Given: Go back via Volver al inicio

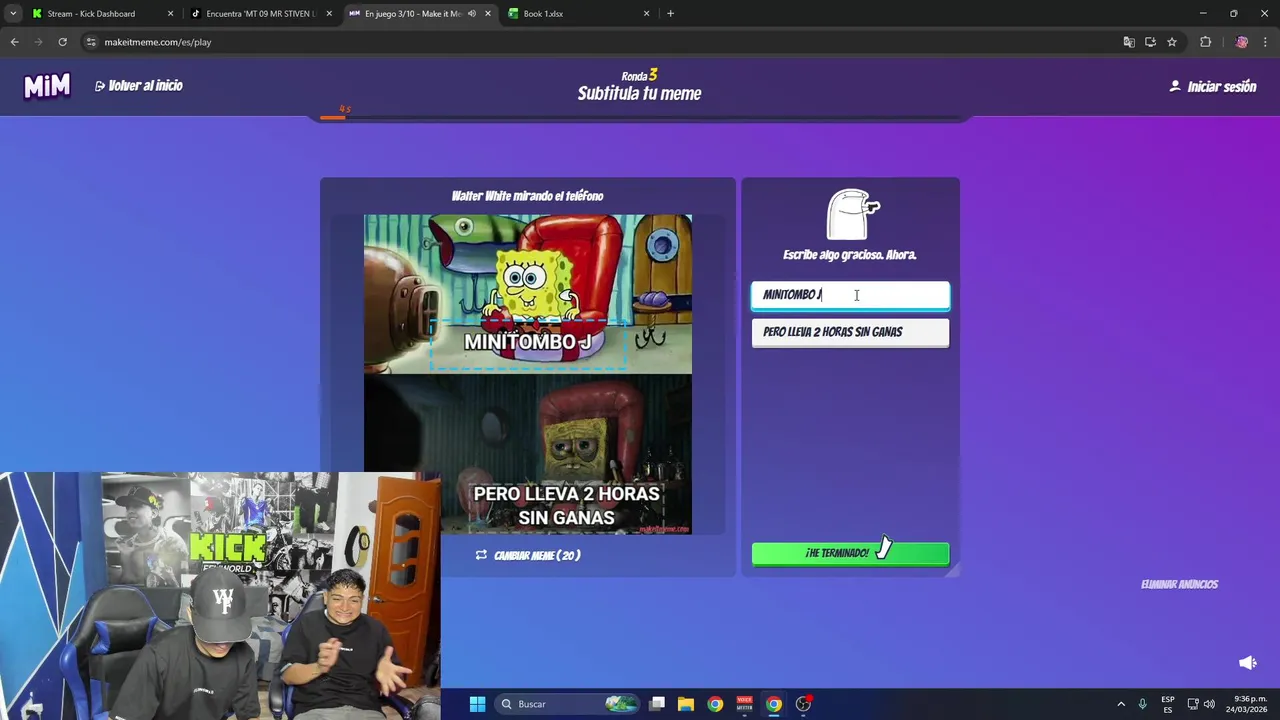Looking at the screenshot, I should pyautogui.click(x=139, y=86).
